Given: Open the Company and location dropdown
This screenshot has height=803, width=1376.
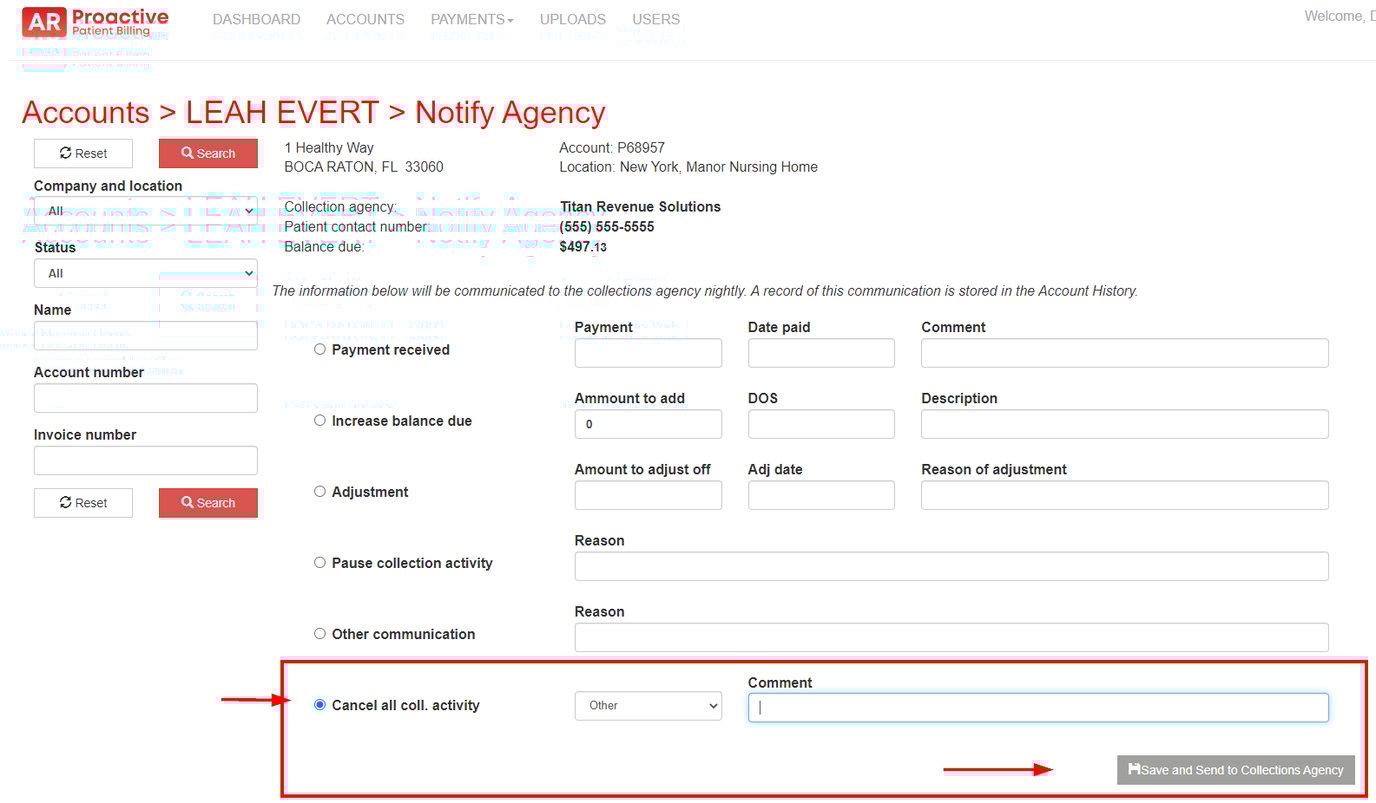Looking at the screenshot, I should tap(145, 210).
